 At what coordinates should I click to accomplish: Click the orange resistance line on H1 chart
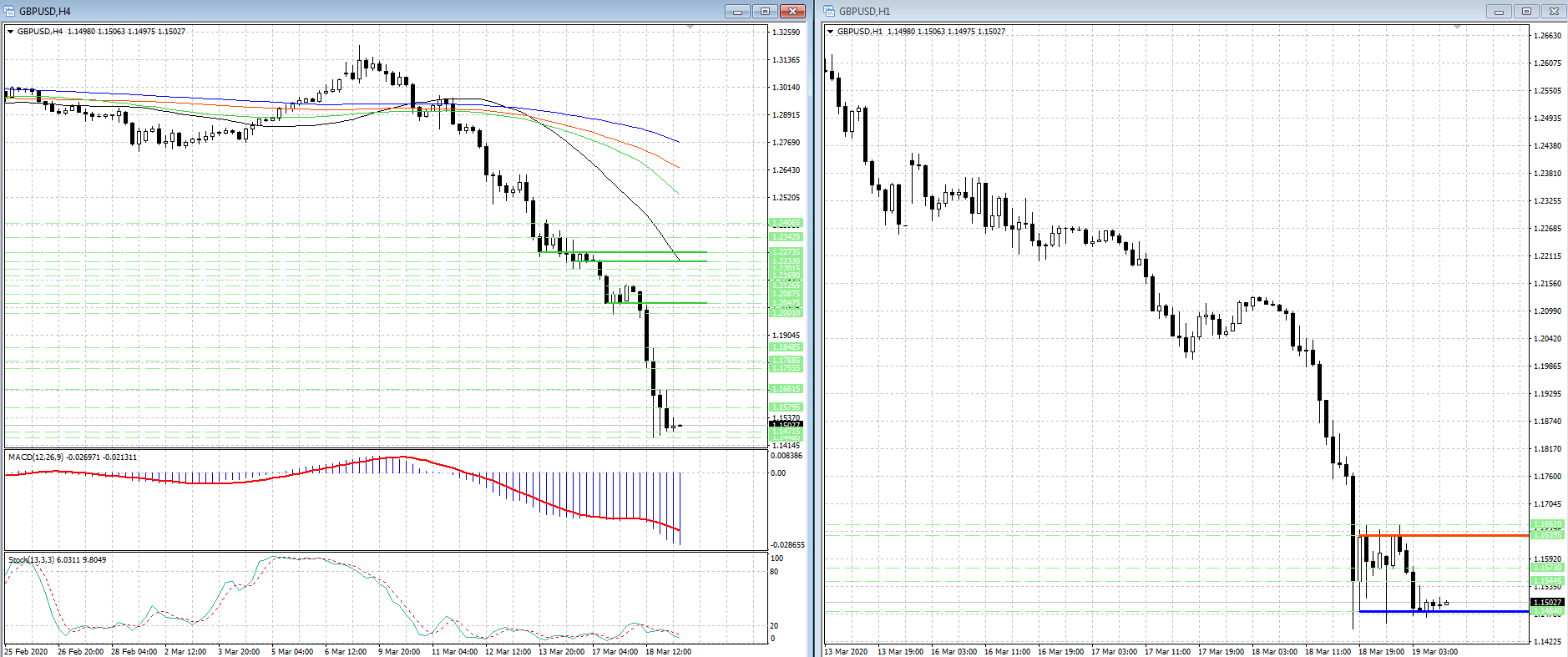pyautogui.click(x=1444, y=535)
